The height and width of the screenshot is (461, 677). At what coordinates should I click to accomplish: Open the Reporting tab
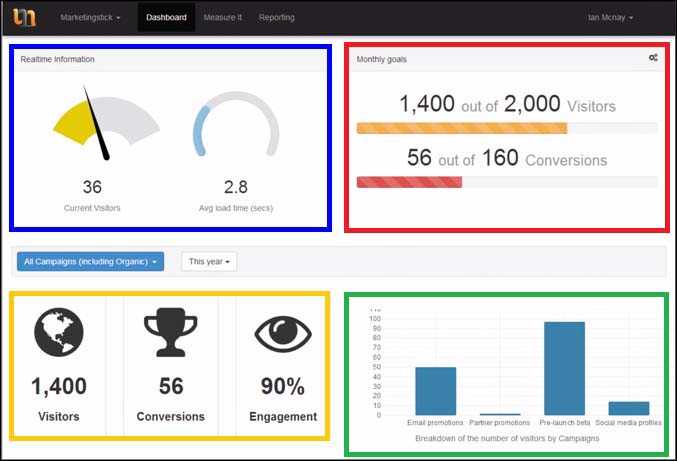277,18
